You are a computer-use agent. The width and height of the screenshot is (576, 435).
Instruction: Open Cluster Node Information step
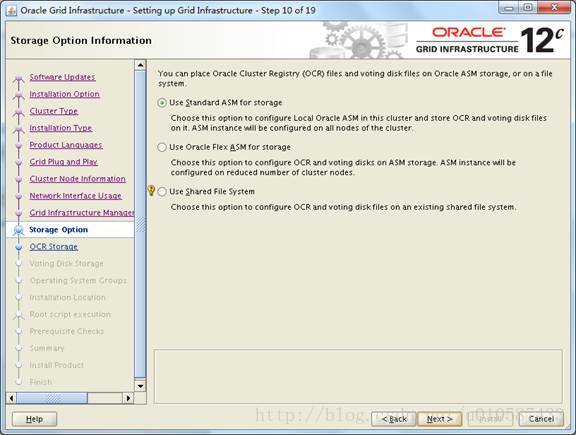[78, 179]
